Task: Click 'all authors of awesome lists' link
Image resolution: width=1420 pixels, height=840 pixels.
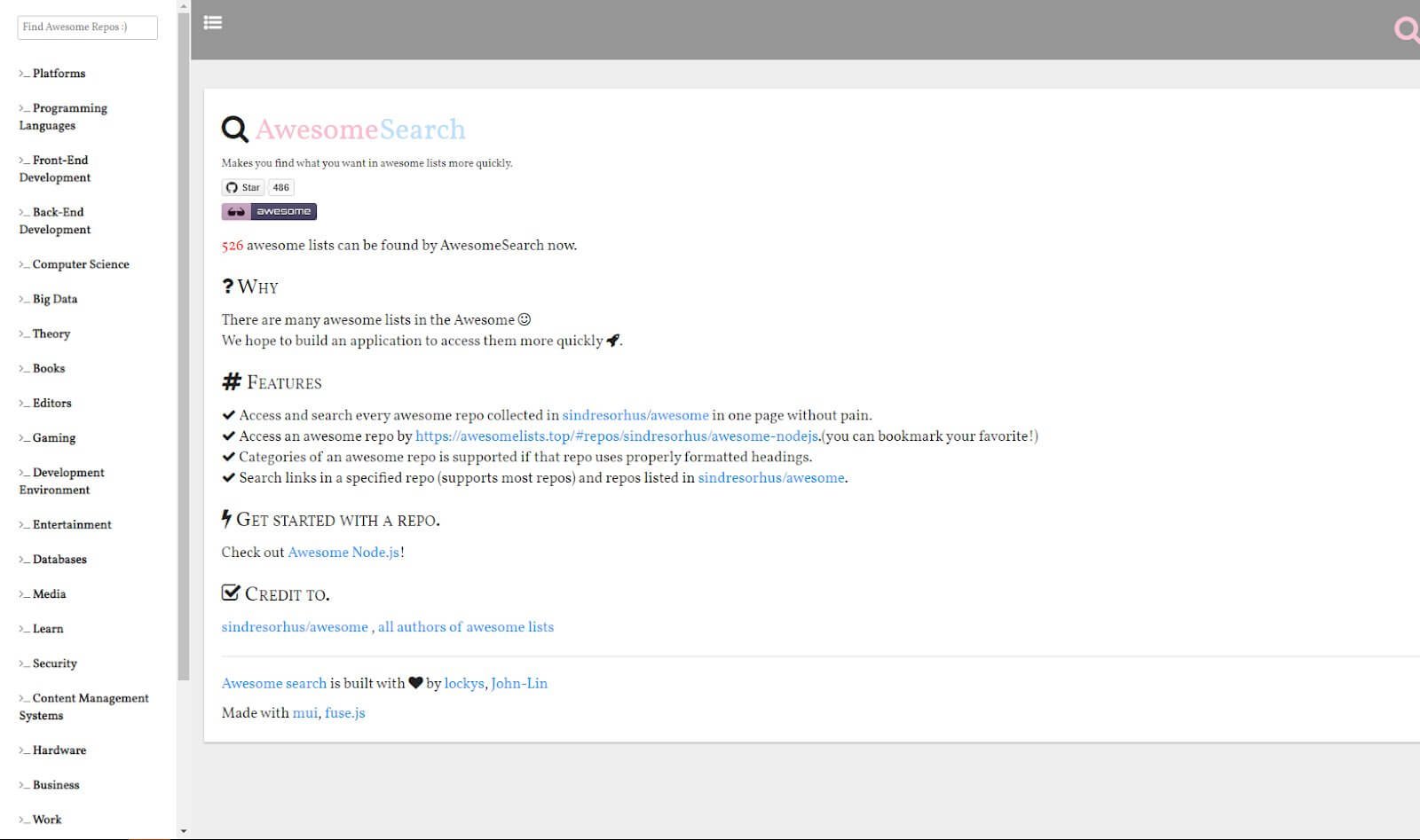Action: (466, 627)
